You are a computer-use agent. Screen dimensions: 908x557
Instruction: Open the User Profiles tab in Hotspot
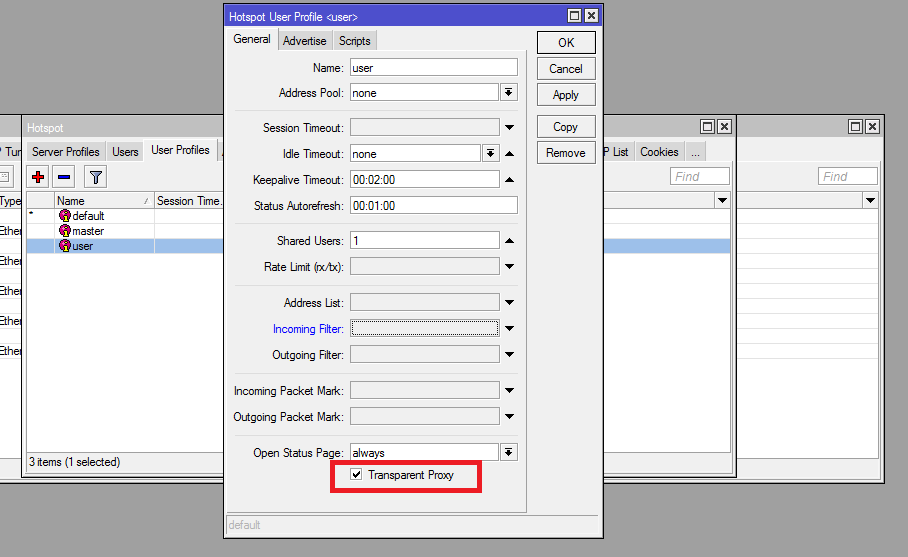click(180, 150)
